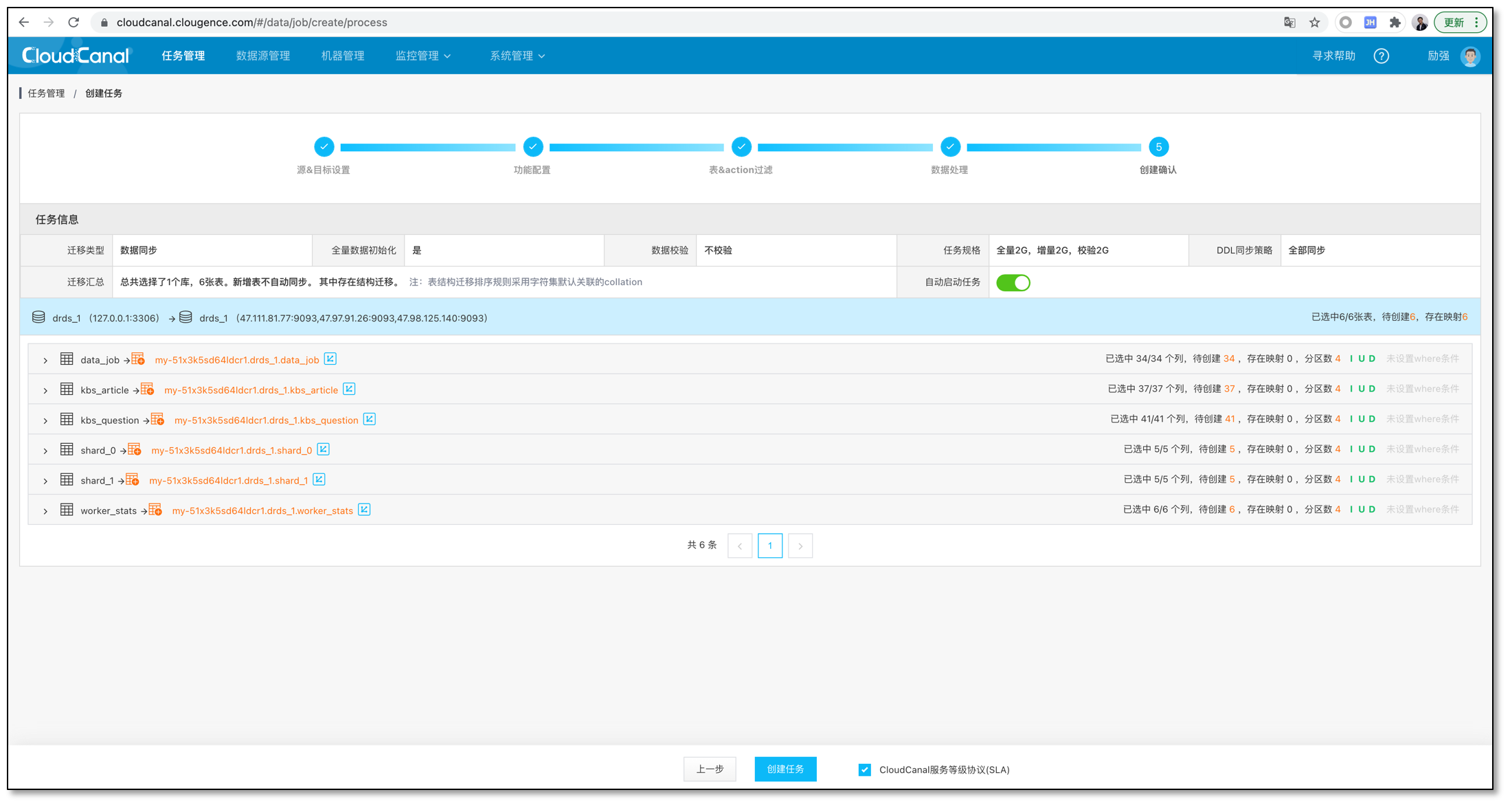Click edit icon beside worker_stats target
1510x812 pixels.
(364, 510)
